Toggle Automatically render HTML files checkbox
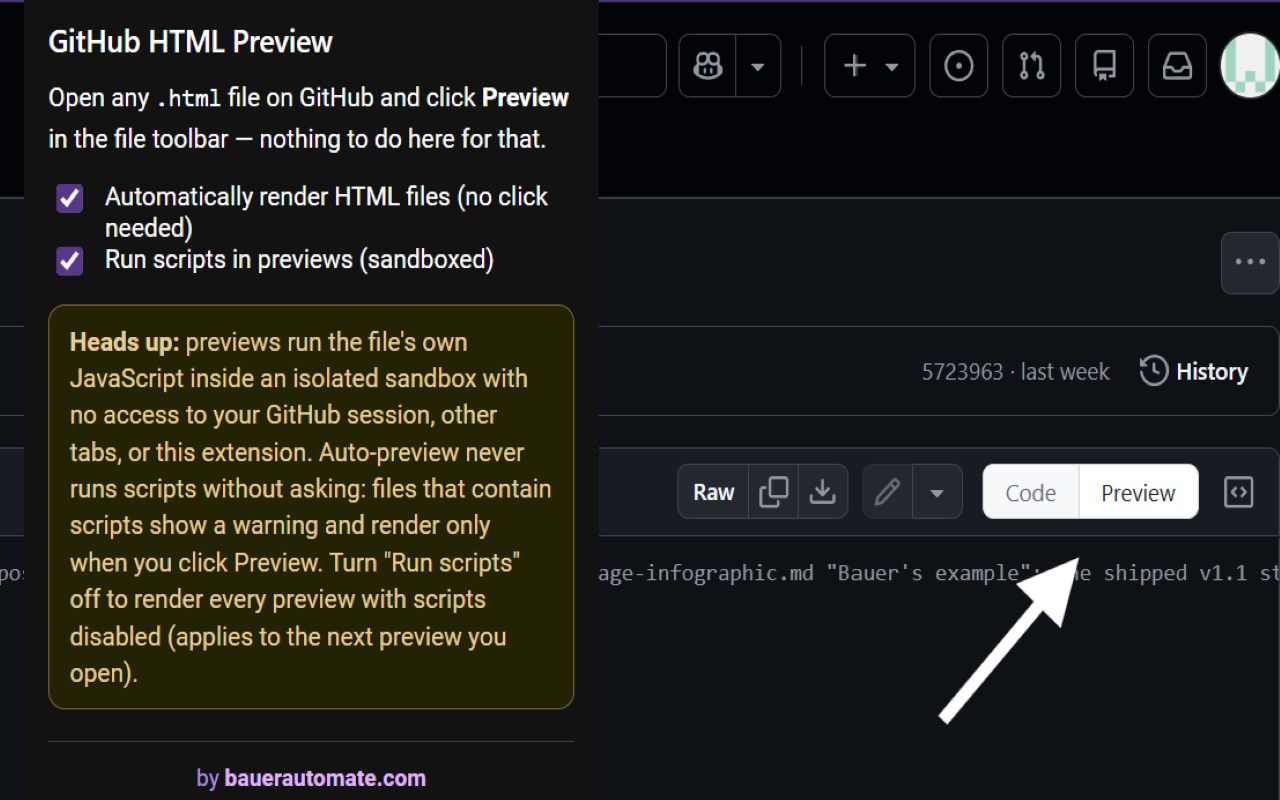The image size is (1280, 800). tap(69, 198)
